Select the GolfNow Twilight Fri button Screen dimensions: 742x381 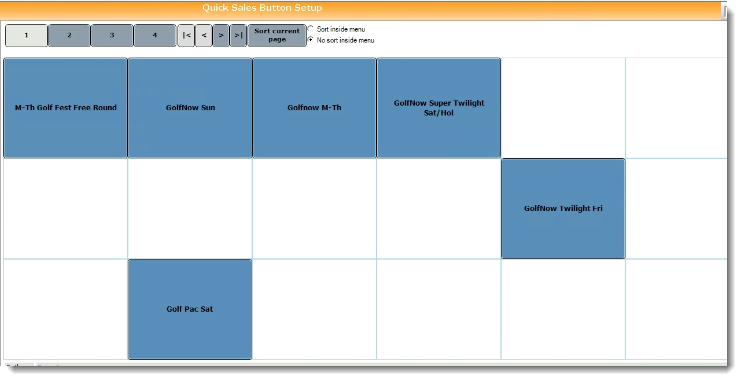[x=563, y=209]
